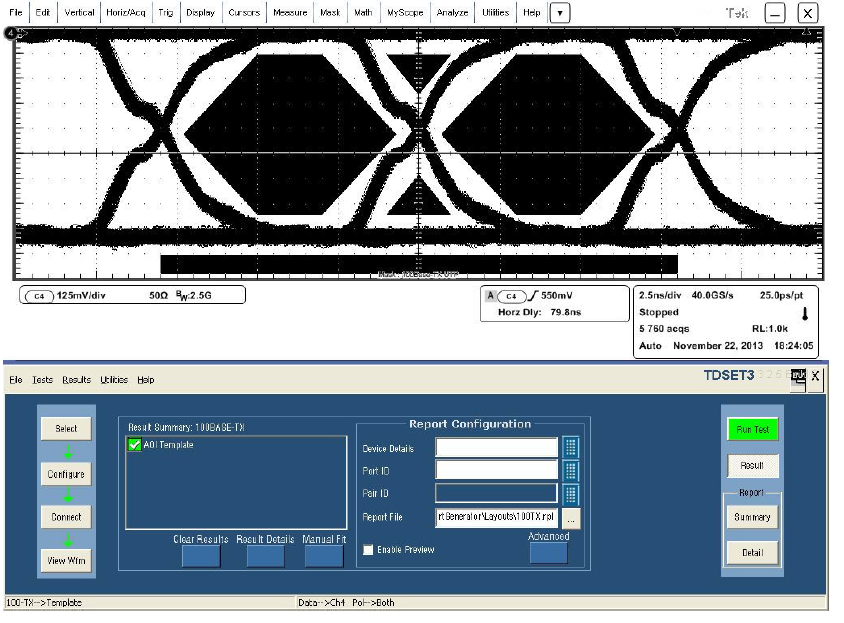Open keypad icon for Pair ID
Viewport: 844px width, 623px height.
(x=571, y=494)
